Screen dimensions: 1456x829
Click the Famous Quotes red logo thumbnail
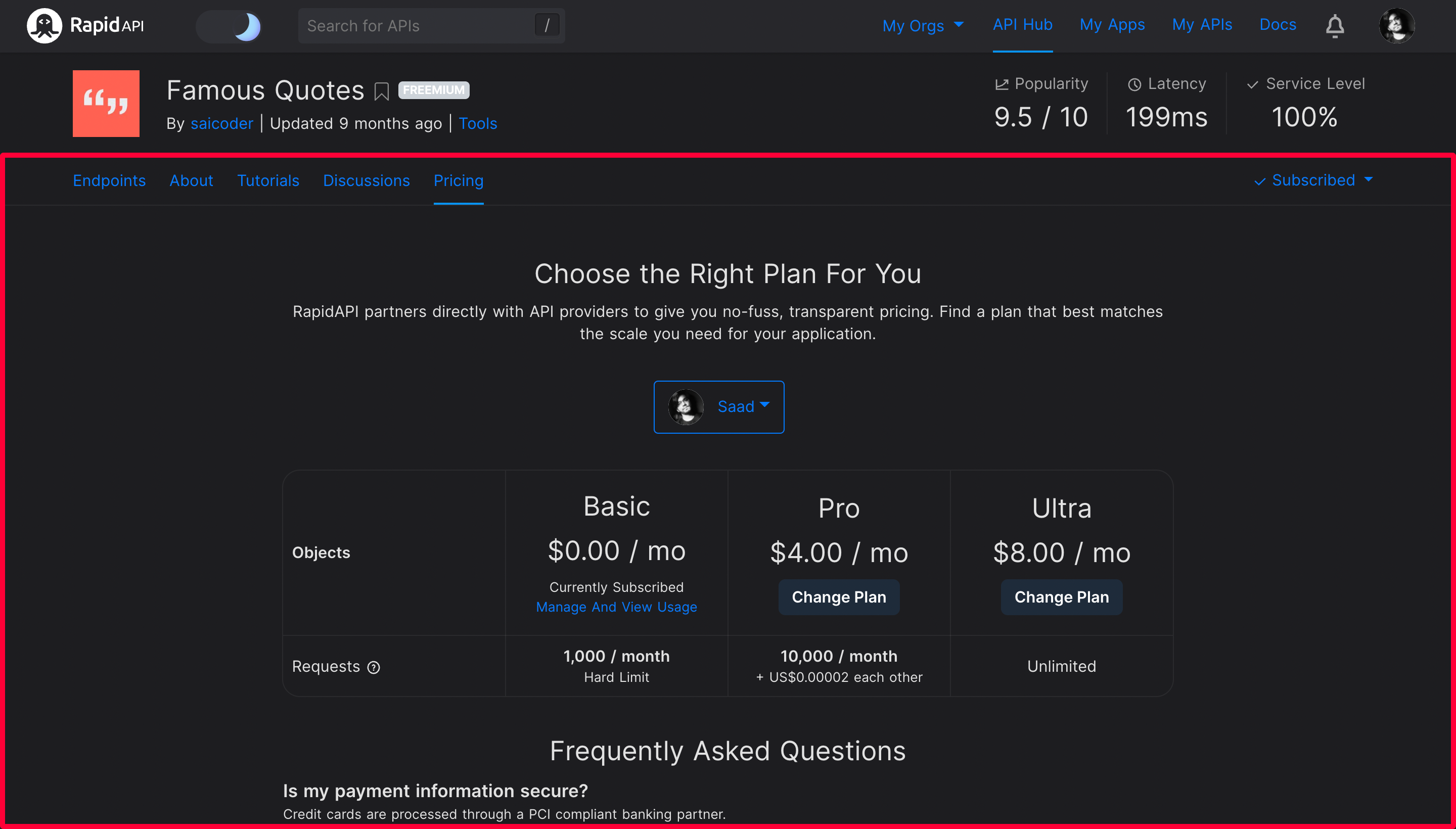click(106, 104)
